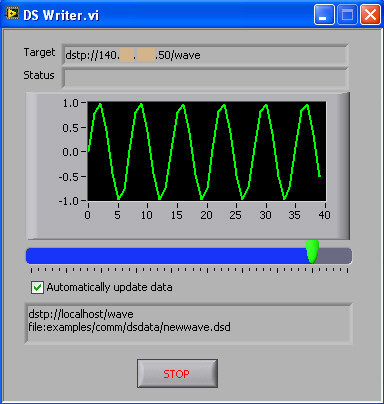Click the LabVIEW VI icon in title bar

(11, 14)
